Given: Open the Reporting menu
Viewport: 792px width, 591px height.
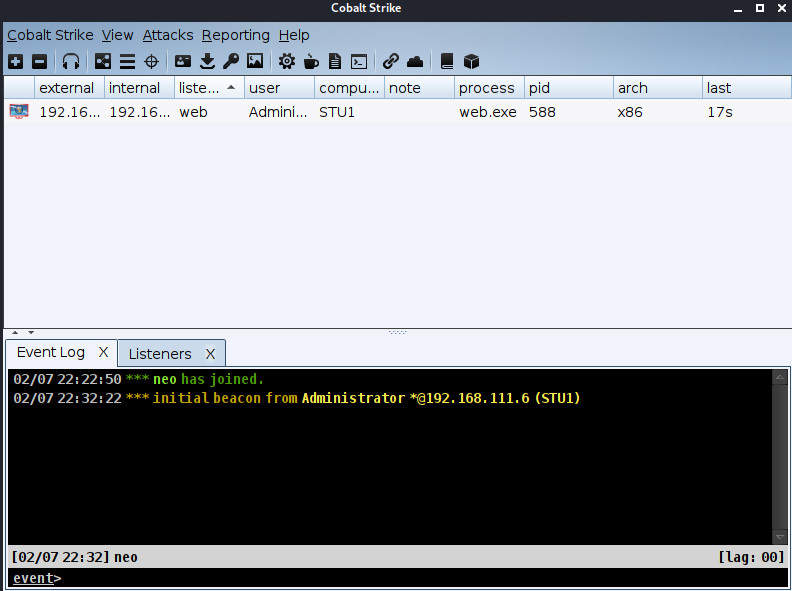Looking at the screenshot, I should tap(236, 35).
